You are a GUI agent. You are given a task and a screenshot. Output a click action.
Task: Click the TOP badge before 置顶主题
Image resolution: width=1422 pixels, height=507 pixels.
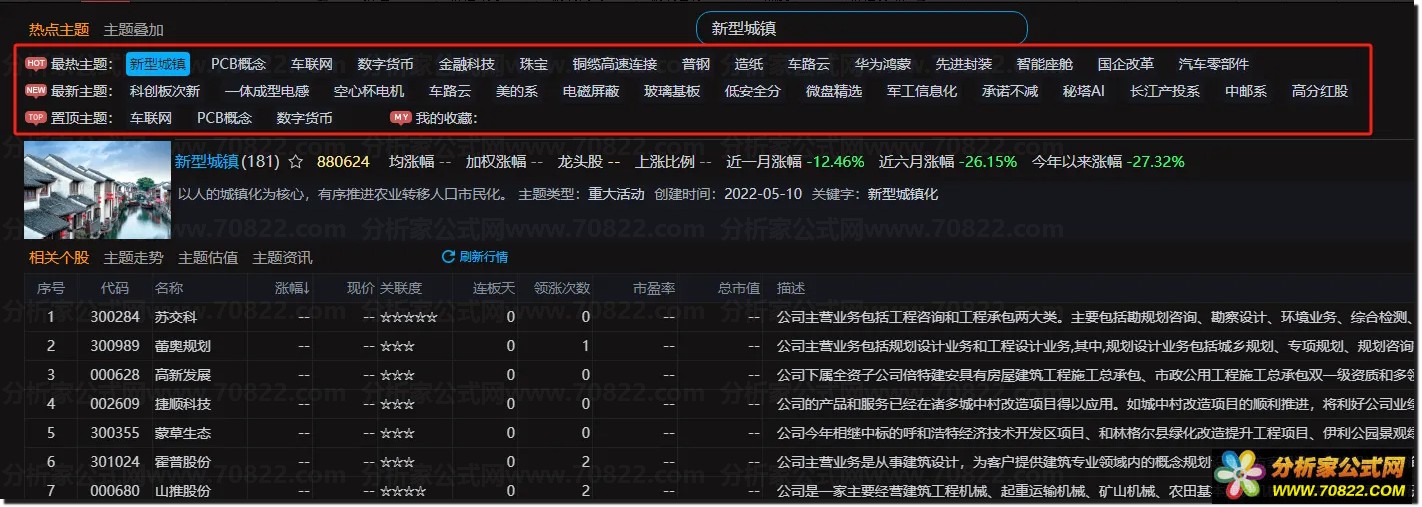pyautogui.click(x=36, y=118)
